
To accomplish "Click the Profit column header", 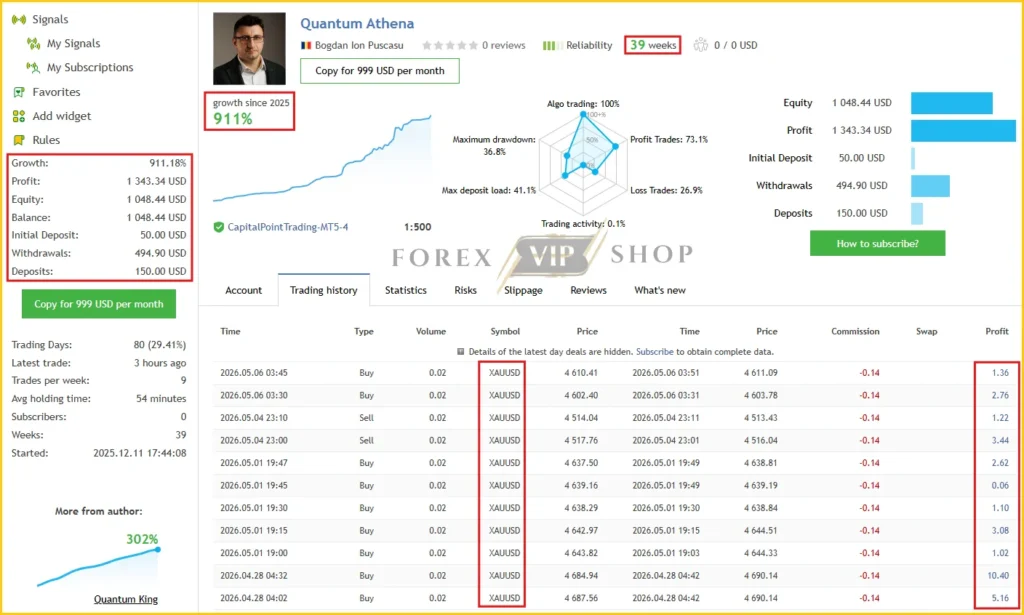I will (997, 332).
